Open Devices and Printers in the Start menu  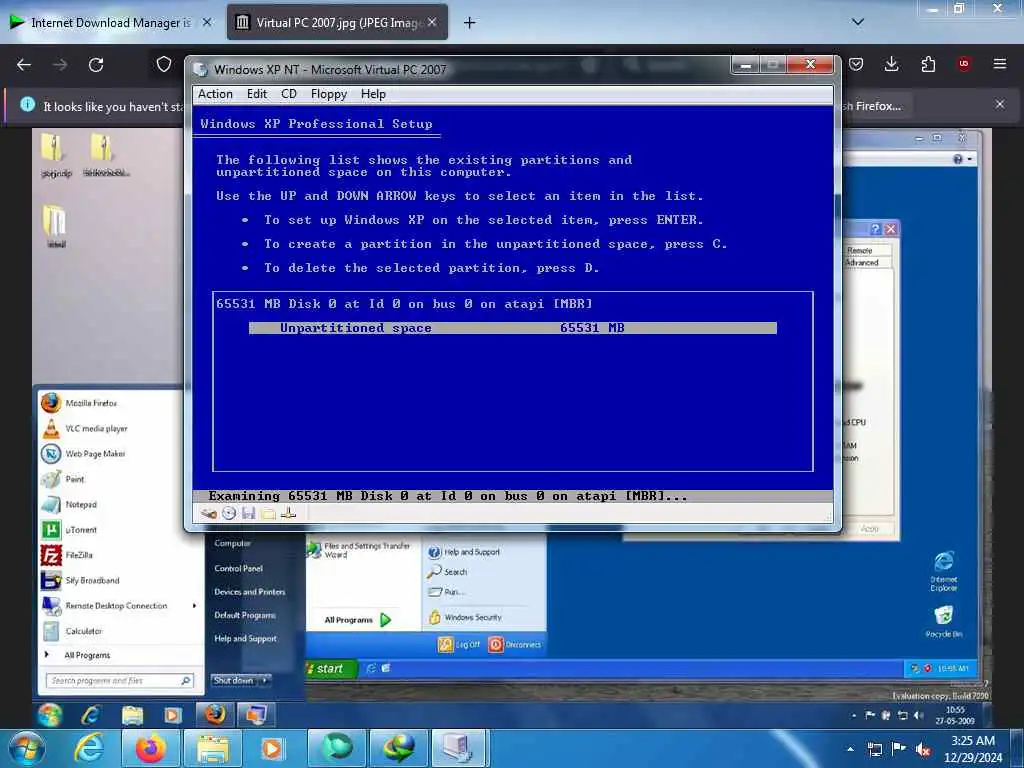tap(249, 592)
